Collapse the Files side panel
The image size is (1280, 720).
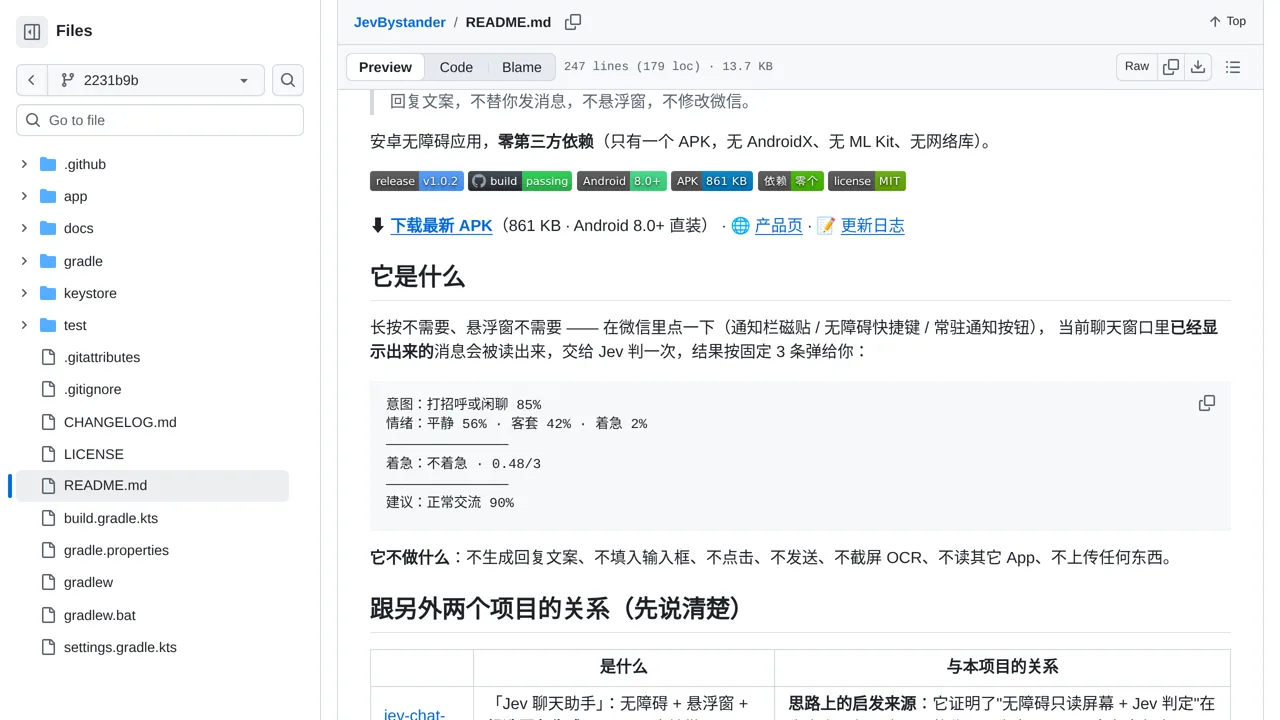pos(32,32)
